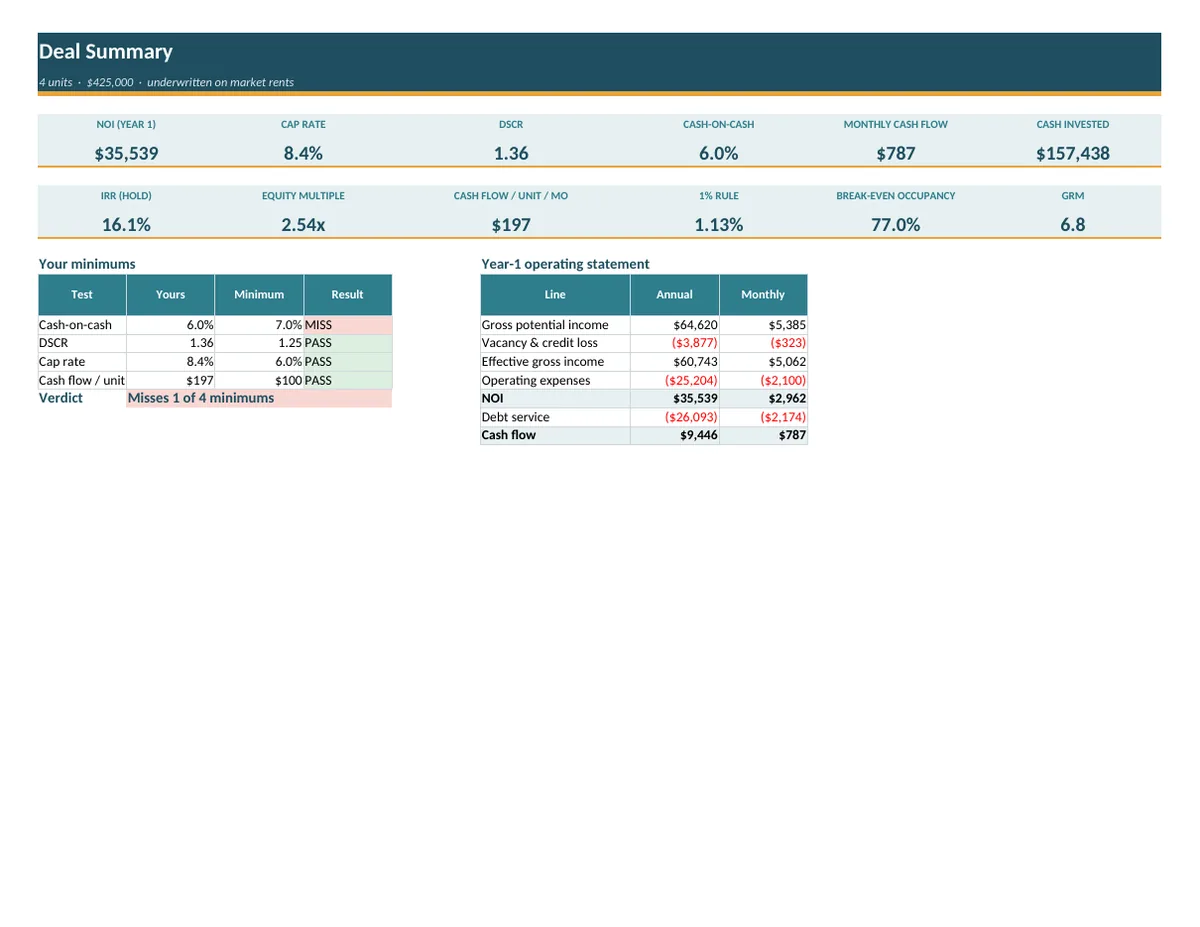Viewport: 1200px width, 927px height.
Task: Select the 6.0% cap rate minimum cell
Action: tap(259, 362)
